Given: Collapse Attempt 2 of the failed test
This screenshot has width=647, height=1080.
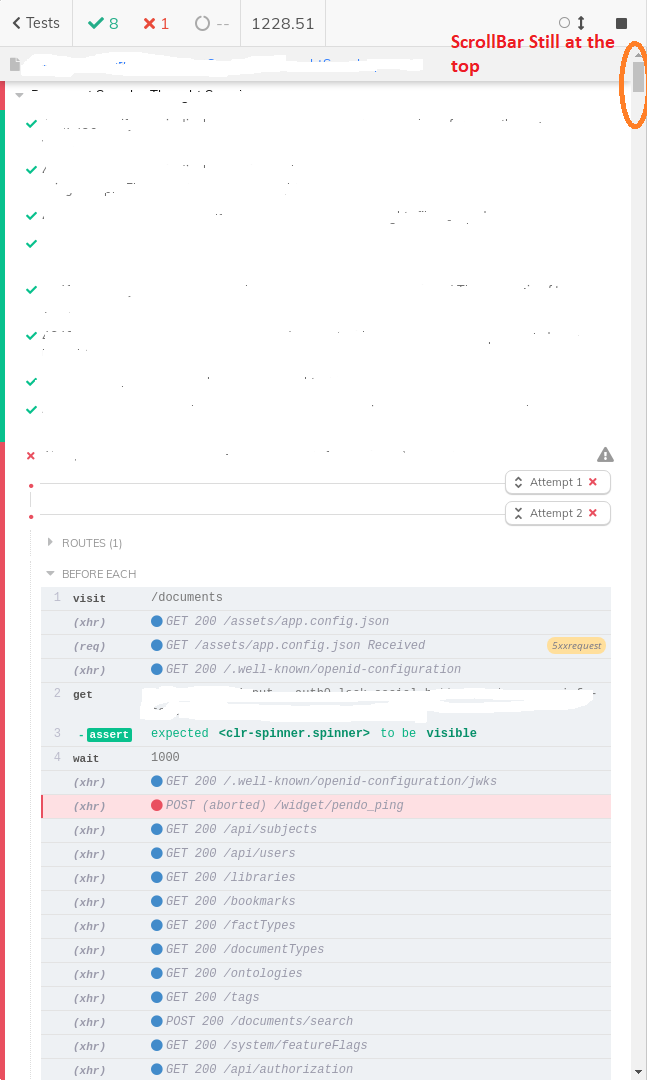Looking at the screenshot, I should pyautogui.click(x=557, y=513).
